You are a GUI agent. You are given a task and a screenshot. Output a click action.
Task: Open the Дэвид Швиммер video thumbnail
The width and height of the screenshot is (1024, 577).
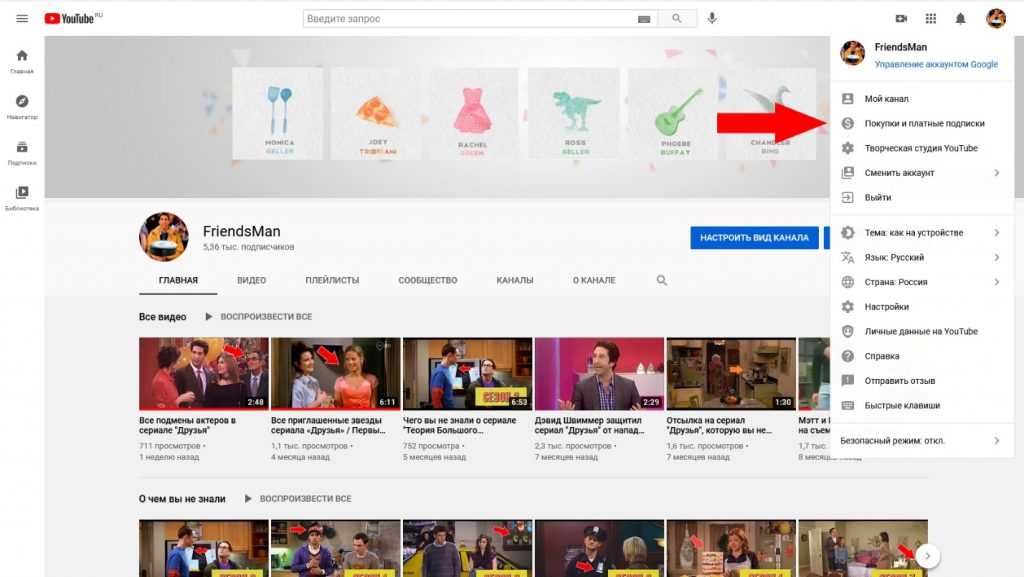pyautogui.click(x=599, y=373)
